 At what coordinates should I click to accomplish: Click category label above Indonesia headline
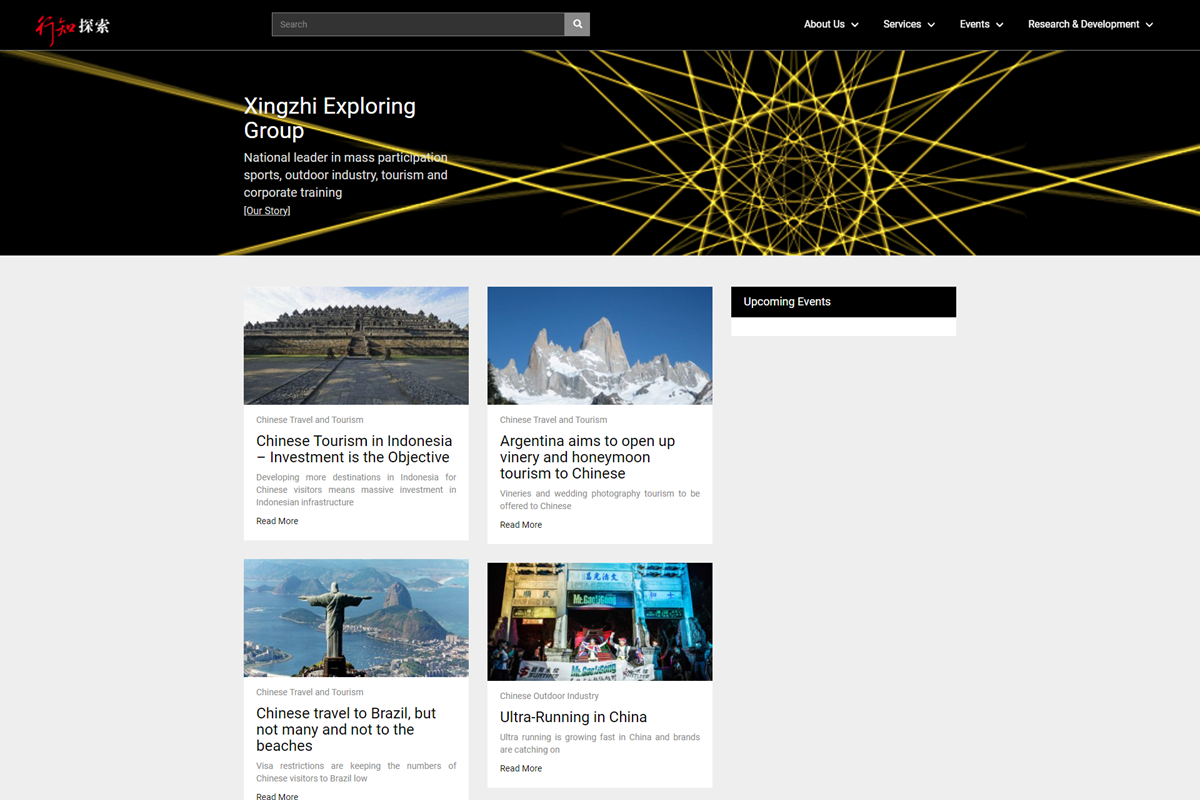(x=310, y=420)
